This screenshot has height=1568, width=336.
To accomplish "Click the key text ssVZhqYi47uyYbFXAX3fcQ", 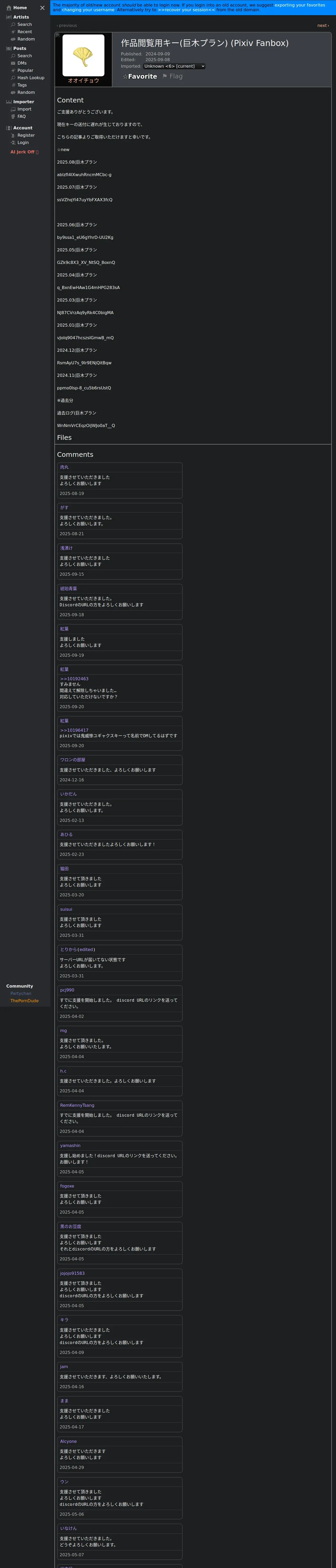I will (85, 200).
